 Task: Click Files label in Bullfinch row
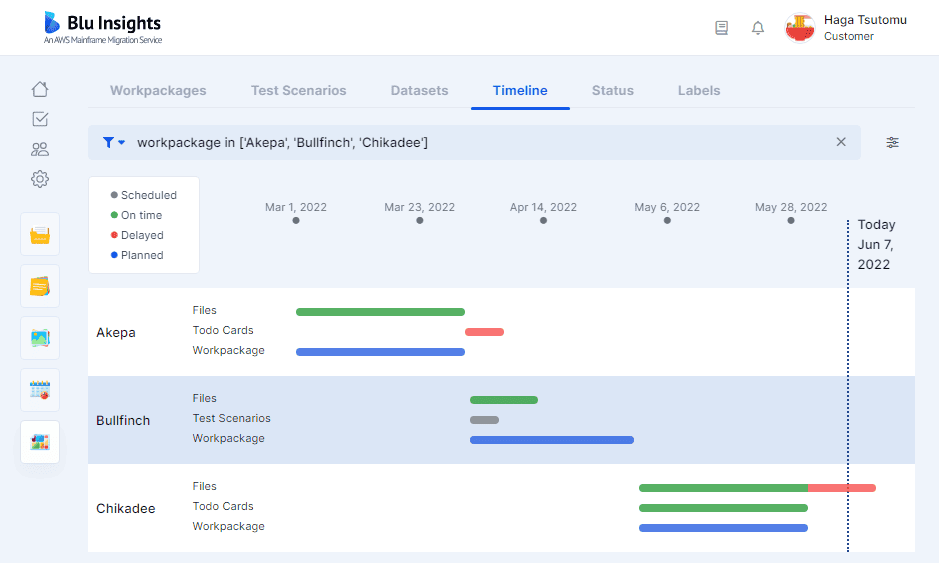pyautogui.click(x=204, y=398)
